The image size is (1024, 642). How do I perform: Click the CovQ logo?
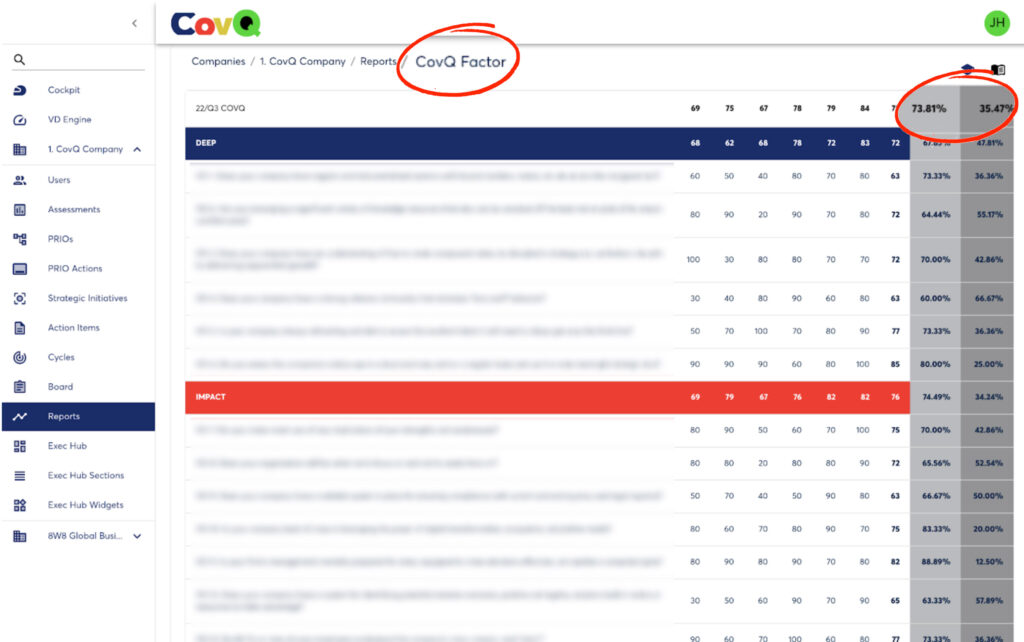click(x=216, y=24)
